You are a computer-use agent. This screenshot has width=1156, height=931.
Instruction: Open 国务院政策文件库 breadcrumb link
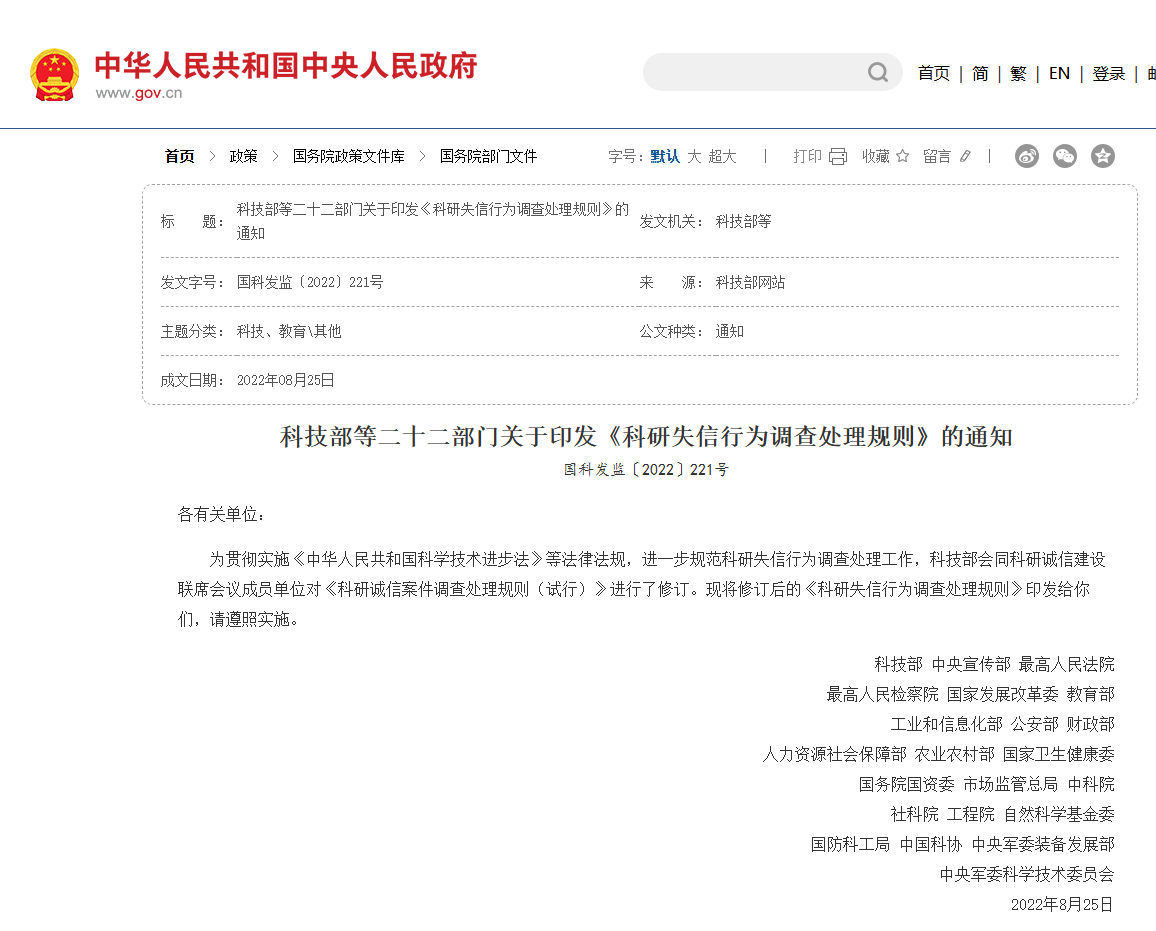pos(349,156)
